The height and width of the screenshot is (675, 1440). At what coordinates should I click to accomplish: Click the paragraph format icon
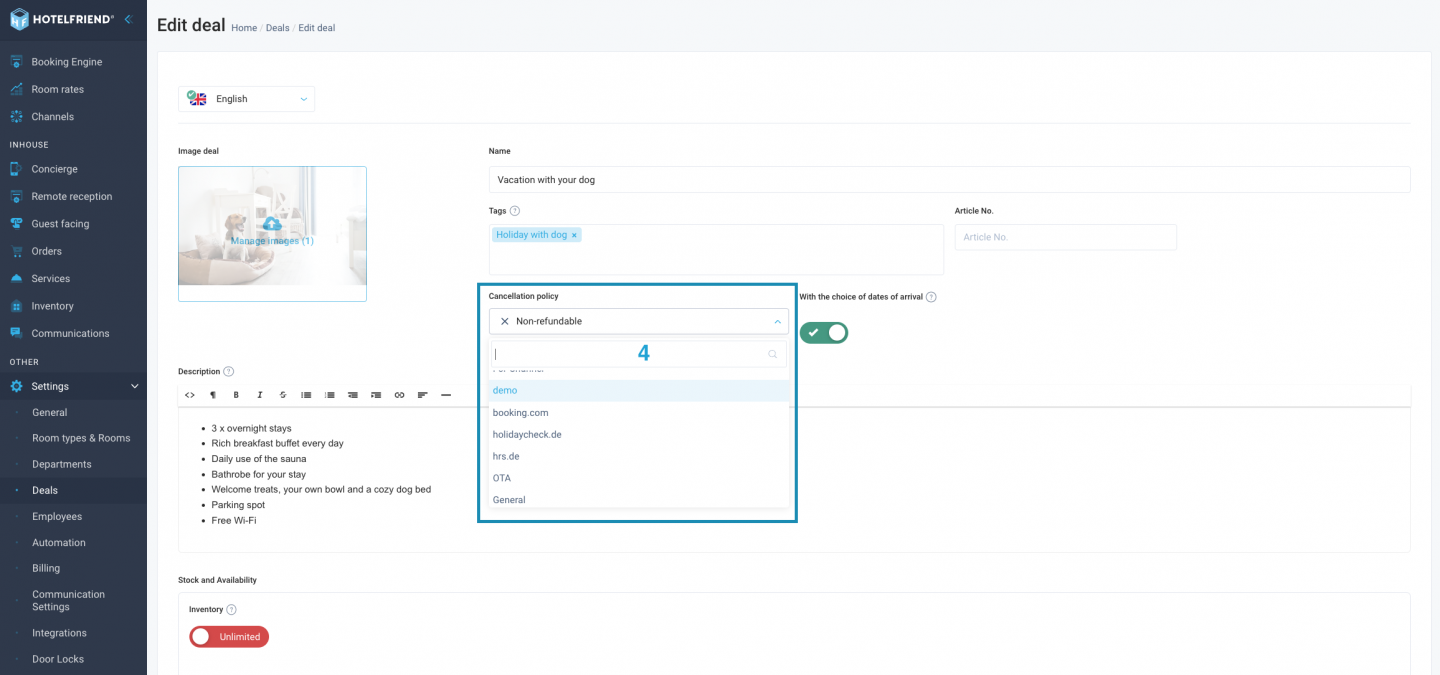(x=213, y=395)
